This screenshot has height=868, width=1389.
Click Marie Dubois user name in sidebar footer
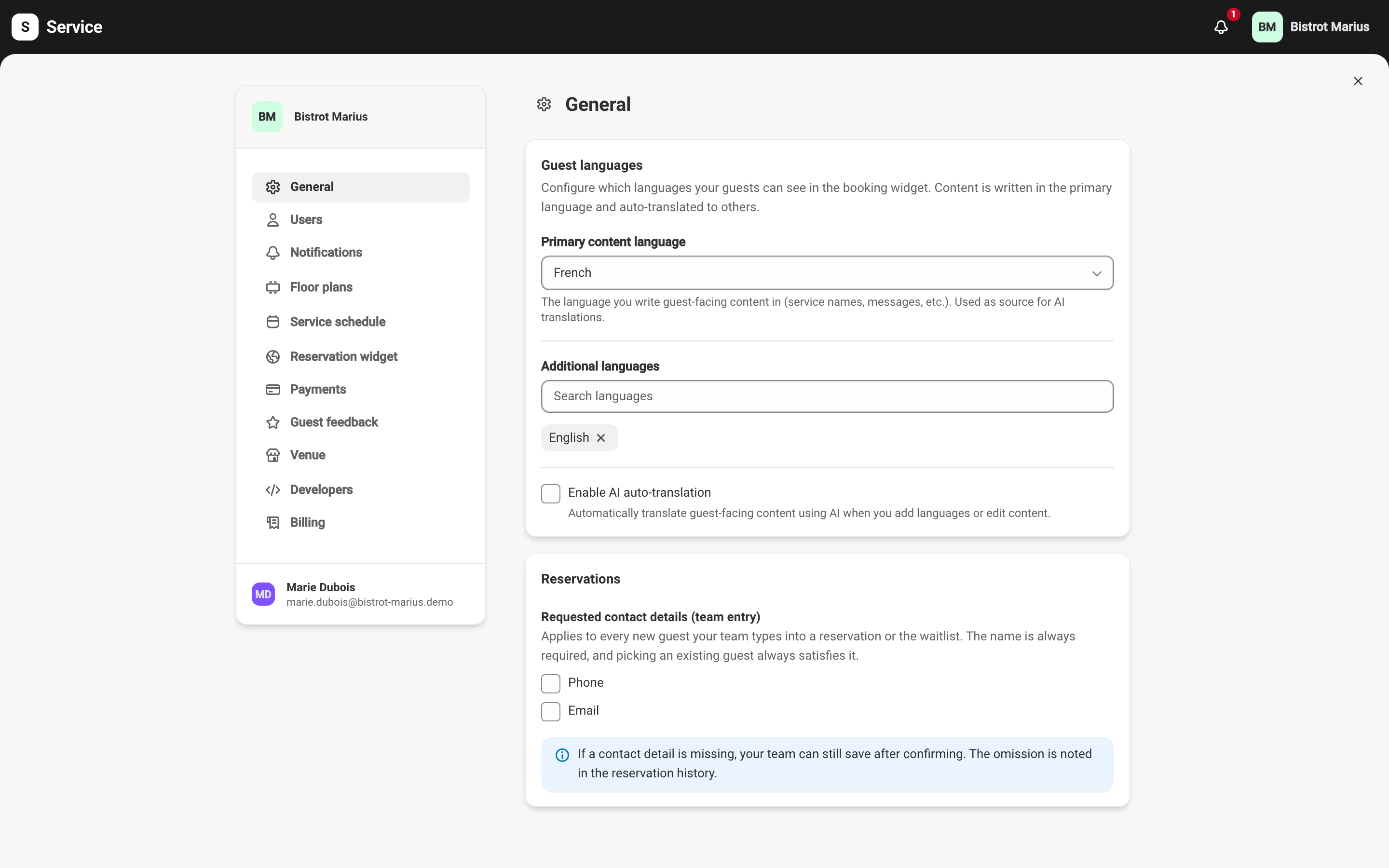tap(320, 587)
